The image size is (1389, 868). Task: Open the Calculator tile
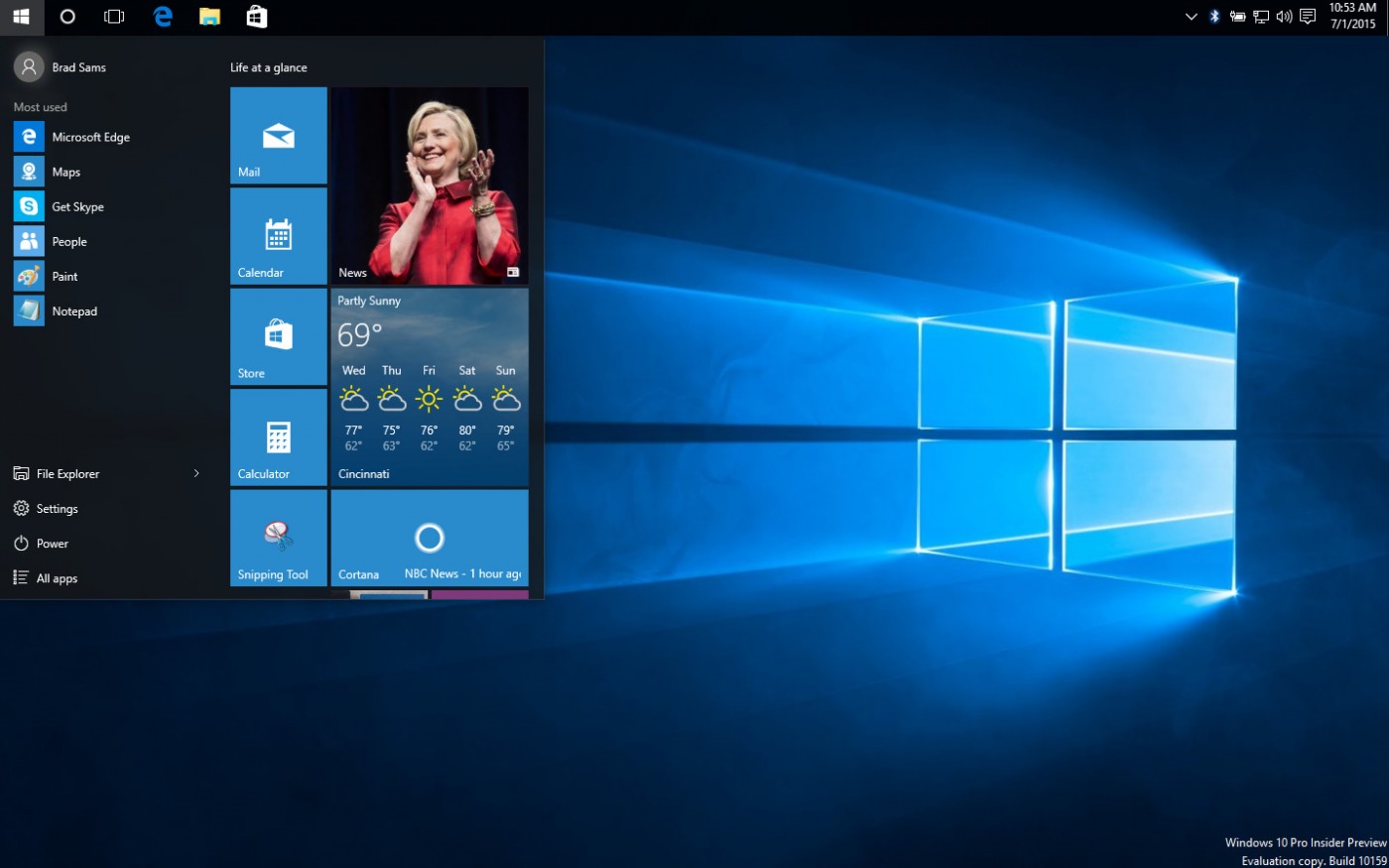(278, 437)
